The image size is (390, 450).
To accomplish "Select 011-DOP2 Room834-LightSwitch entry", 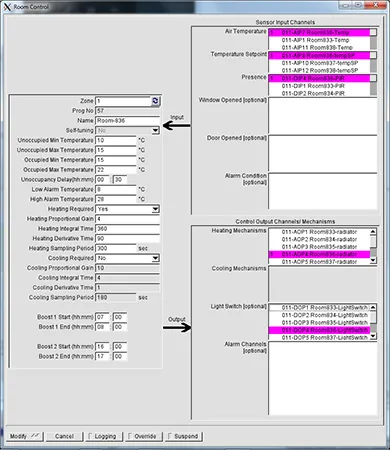I will [x=319, y=315].
